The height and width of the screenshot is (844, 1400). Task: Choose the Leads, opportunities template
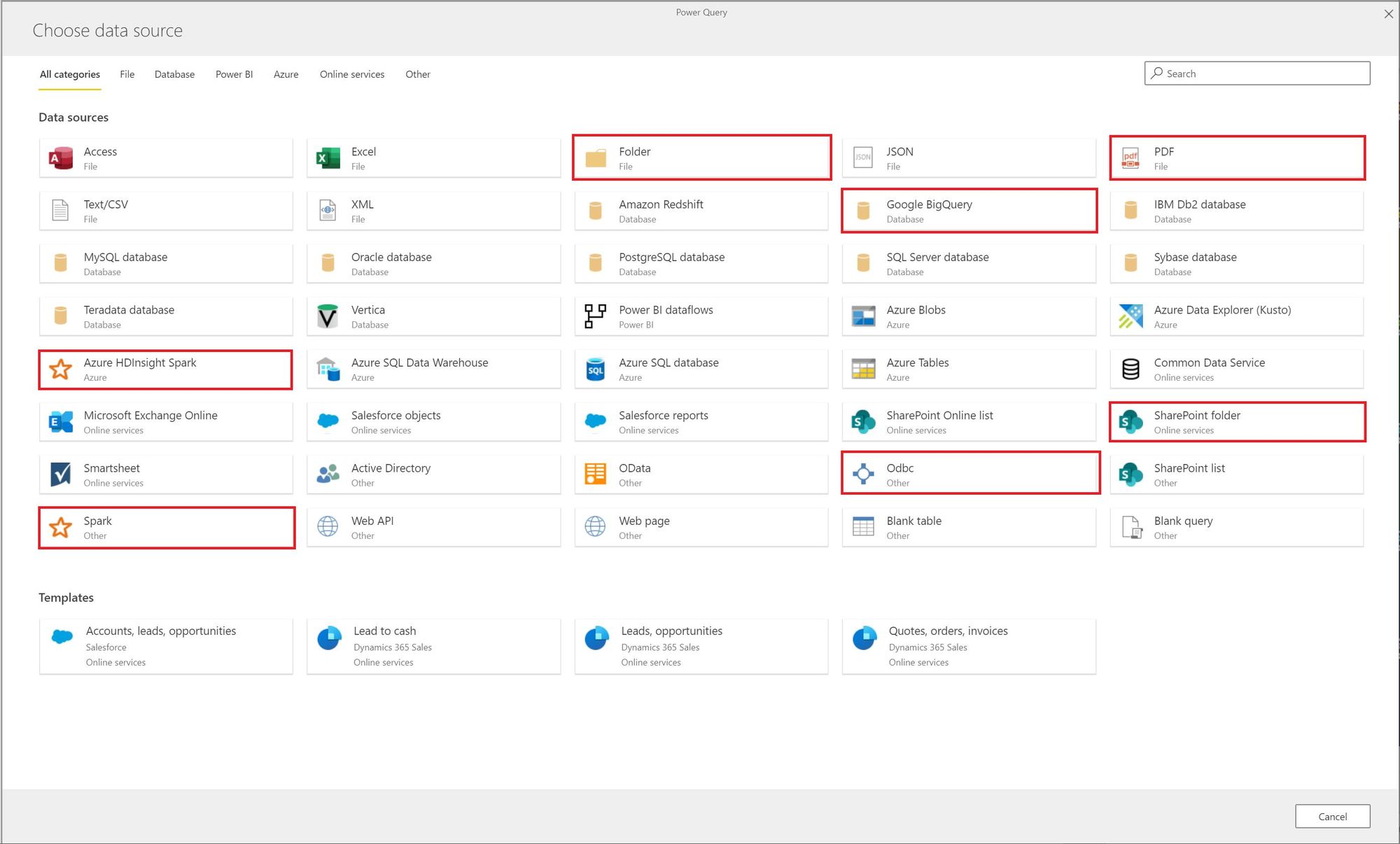pos(701,646)
